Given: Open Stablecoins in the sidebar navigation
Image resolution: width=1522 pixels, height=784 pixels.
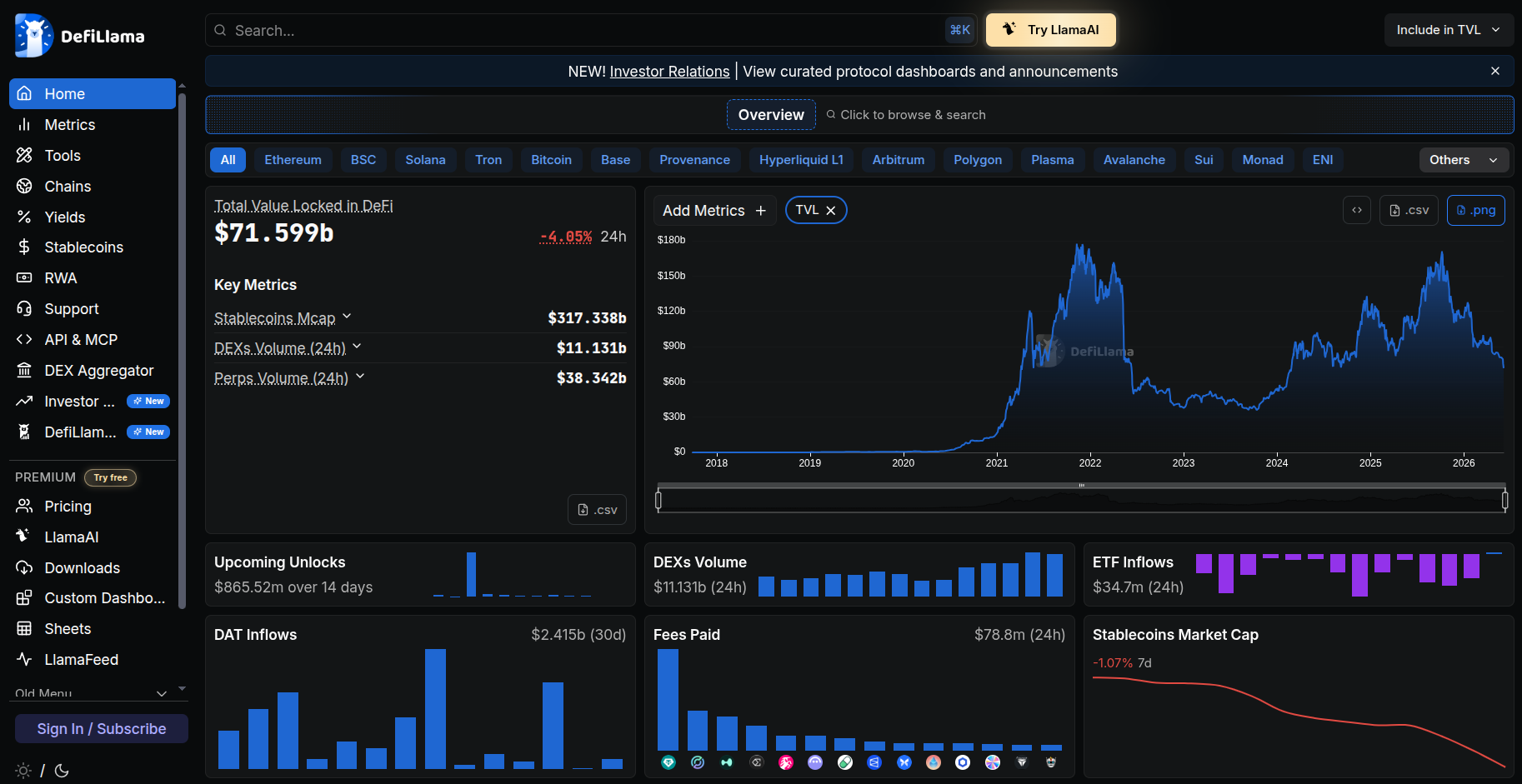Looking at the screenshot, I should (93, 247).
